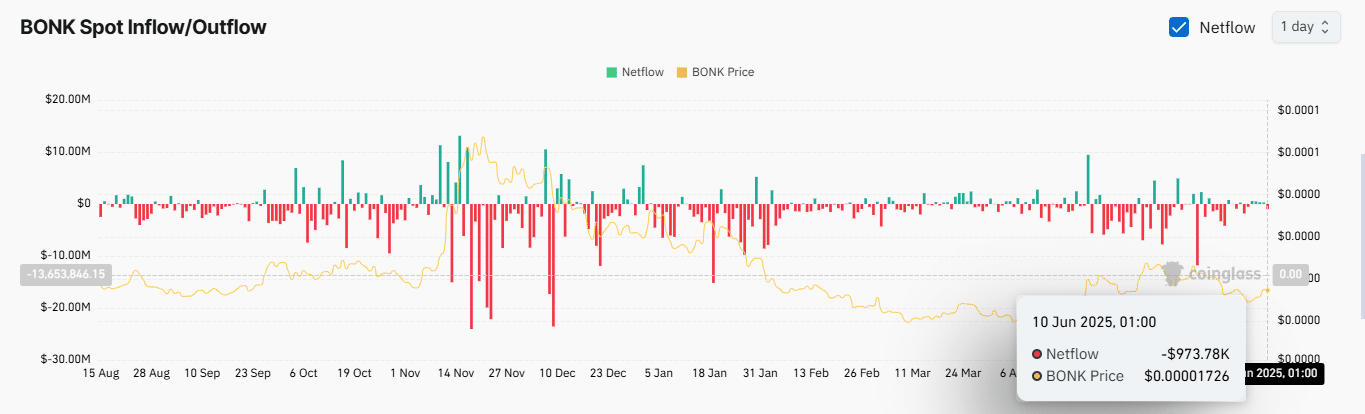Viewport: 1365px width, 414px height.
Task: Click the 19 Oct date label
Action: click(354, 373)
